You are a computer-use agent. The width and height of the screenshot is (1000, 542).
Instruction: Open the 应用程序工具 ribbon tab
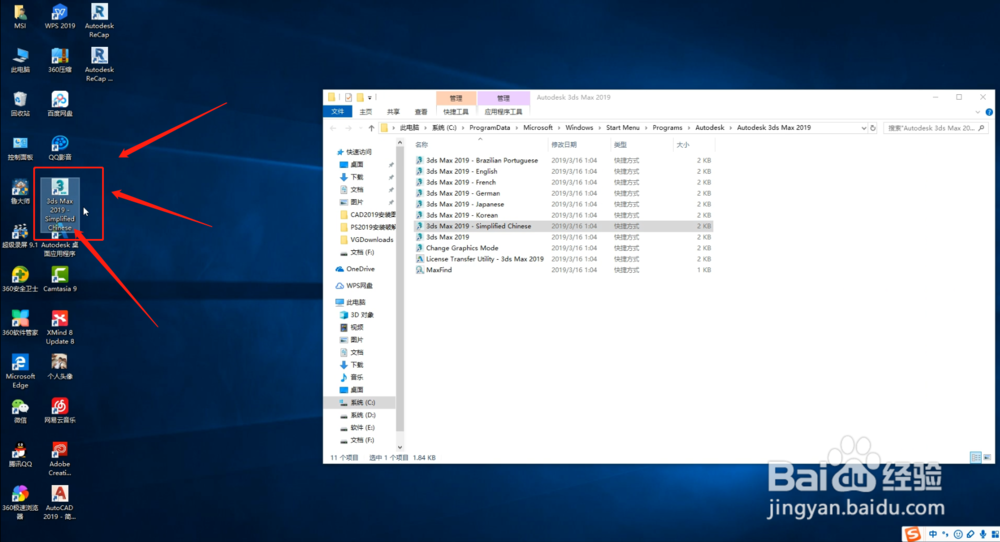tap(503, 112)
